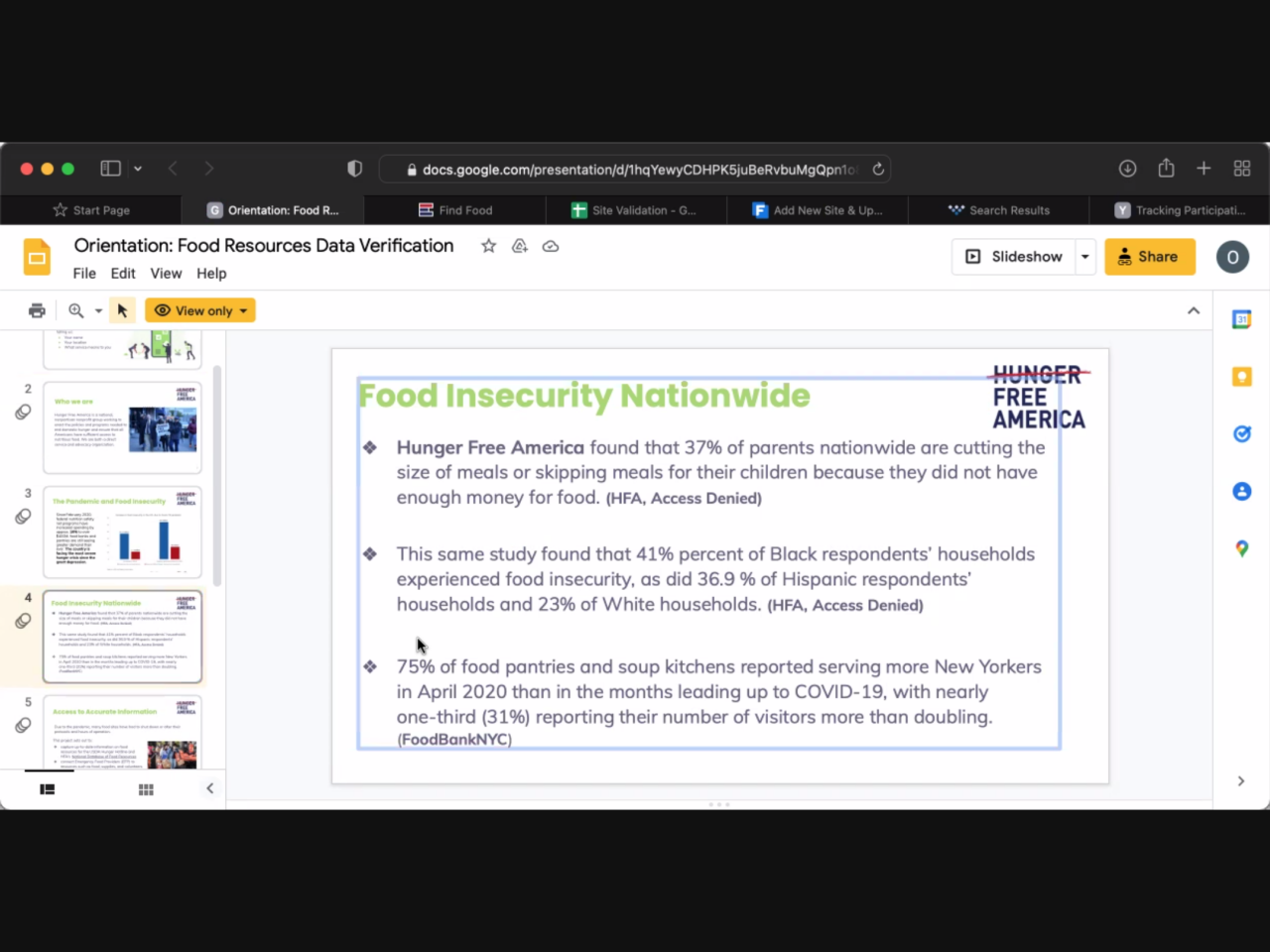
Task: Click the FoodBankNYC citation text
Action: pos(454,740)
